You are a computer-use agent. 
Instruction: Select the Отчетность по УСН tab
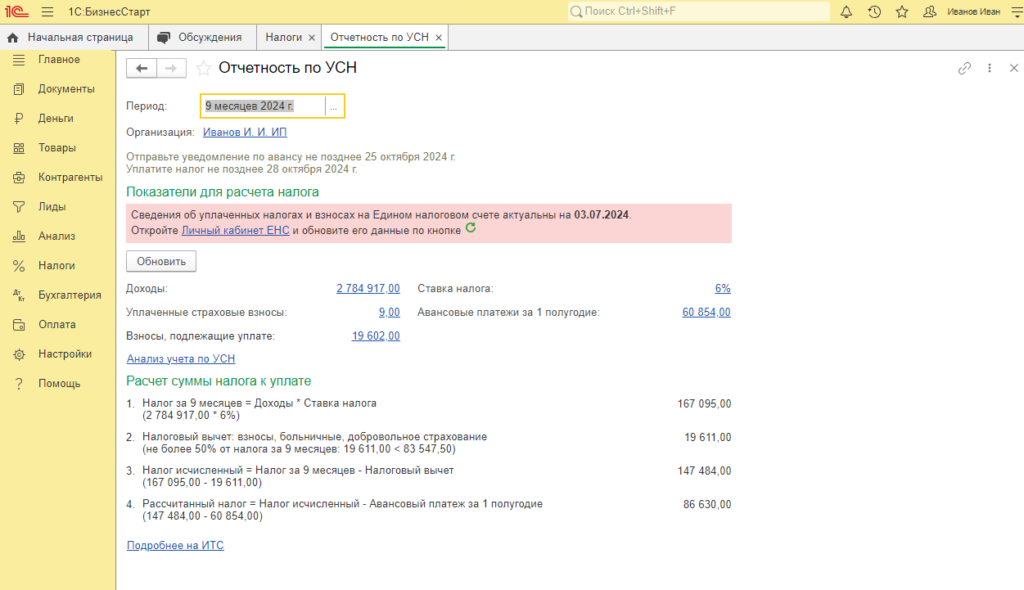tap(379, 37)
